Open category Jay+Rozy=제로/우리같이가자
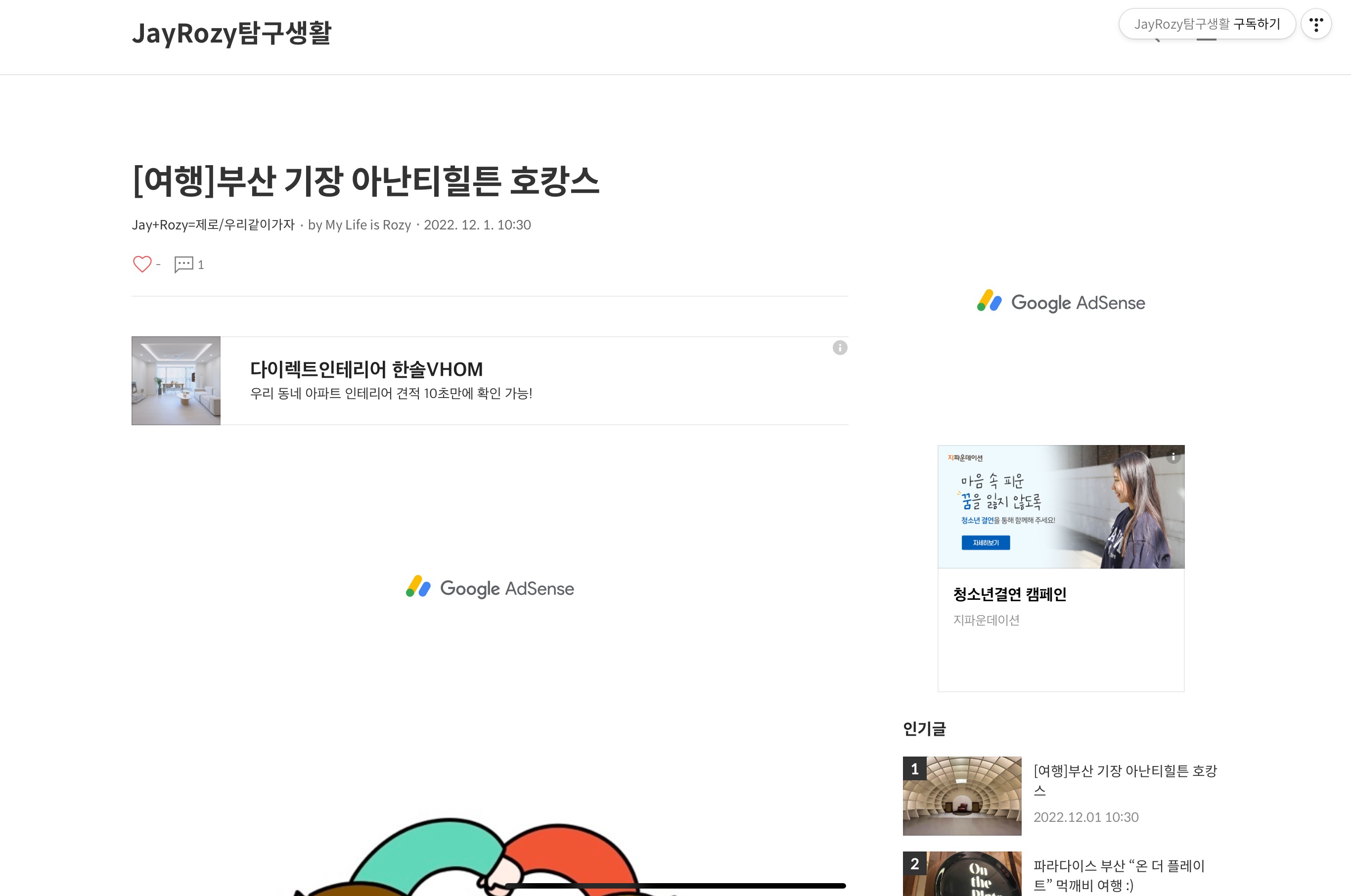The image size is (1351, 896). click(213, 224)
